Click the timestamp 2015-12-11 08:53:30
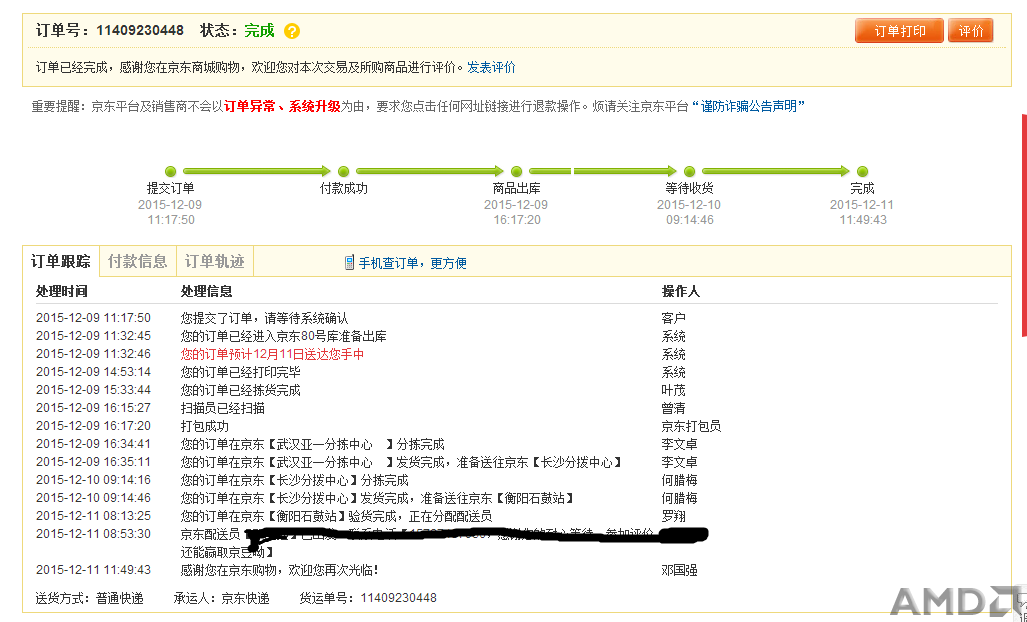The height and width of the screenshot is (622, 1027). 93,534
